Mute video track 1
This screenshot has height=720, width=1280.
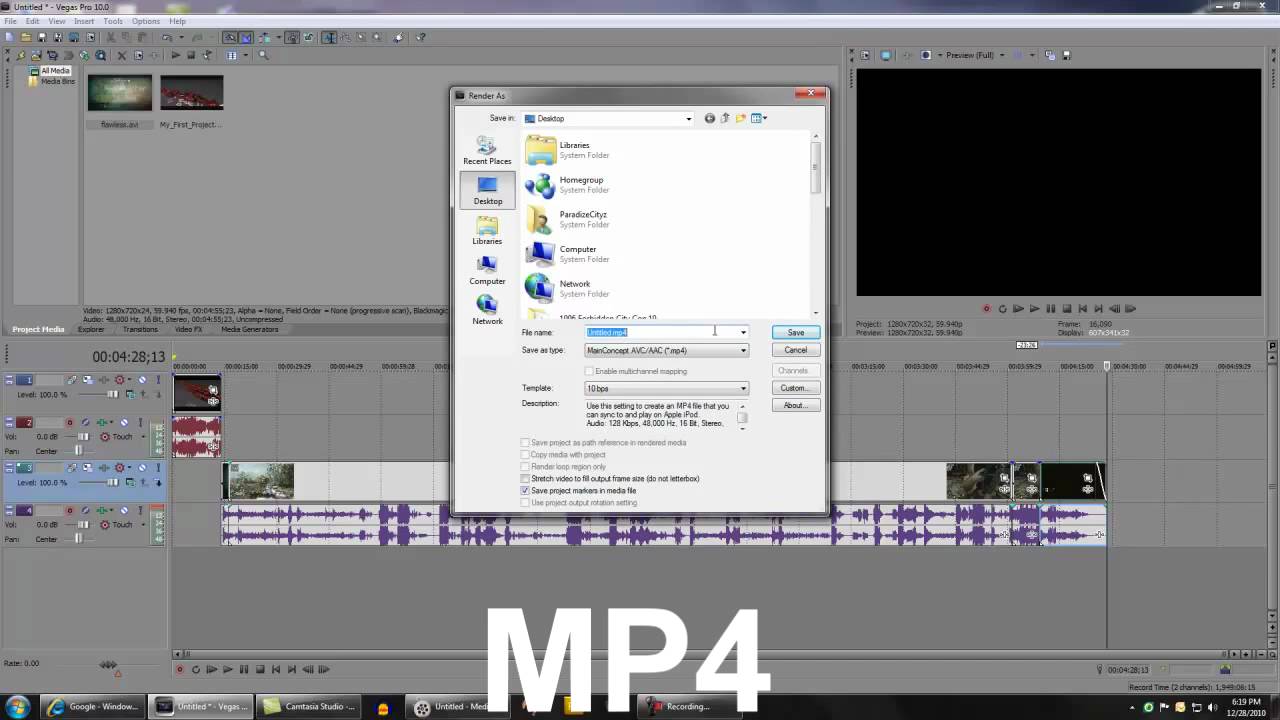(142, 380)
